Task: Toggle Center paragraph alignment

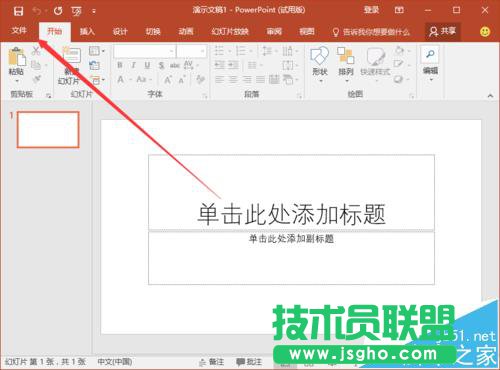Action: click(x=233, y=79)
